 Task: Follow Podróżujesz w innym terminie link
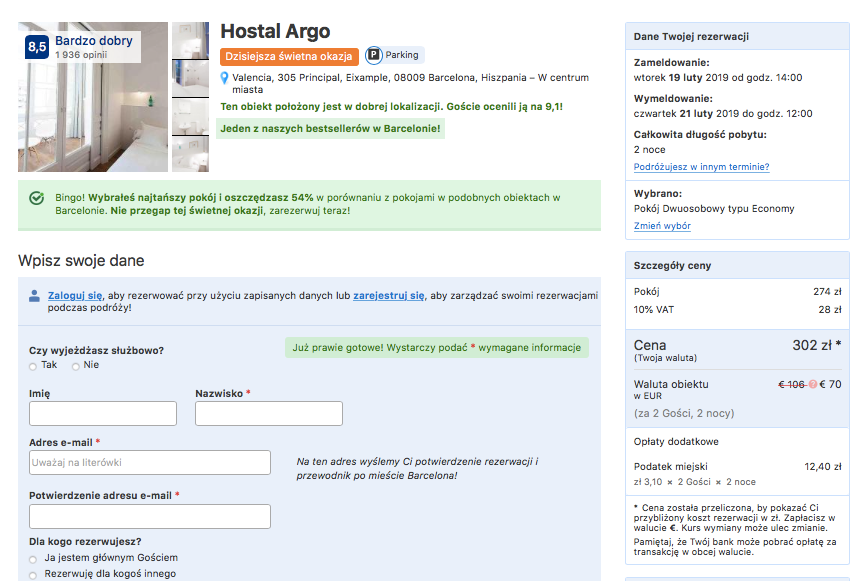point(702,167)
